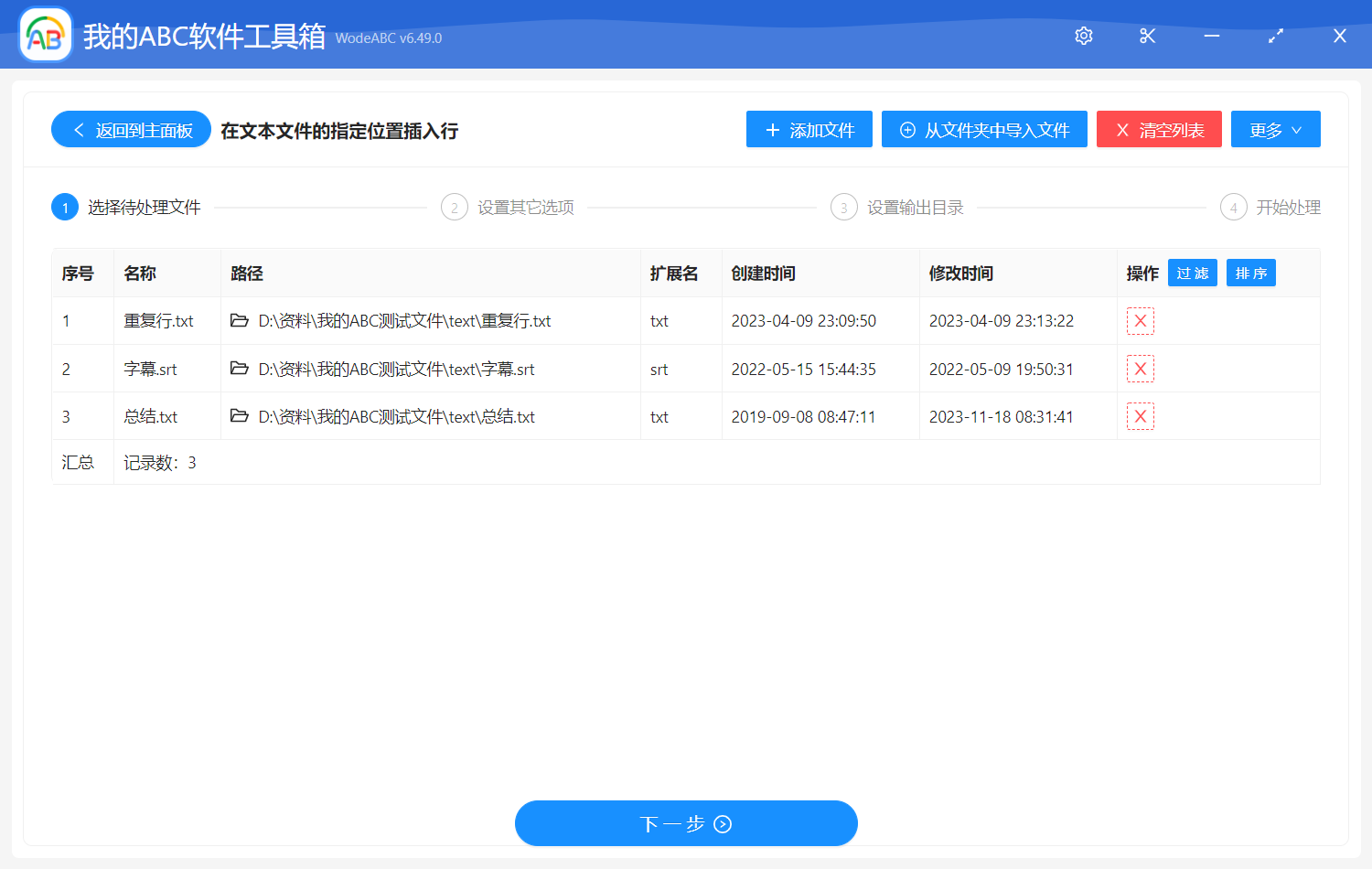Viewport: 1372px width, 869px height.
Task: Click the scissors icon in the title bar
Action: (x=1147, y=36)
